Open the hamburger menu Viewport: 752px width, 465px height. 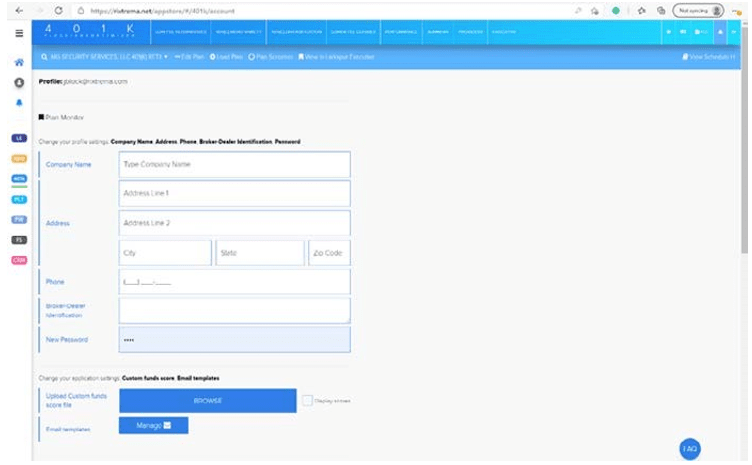19,33
